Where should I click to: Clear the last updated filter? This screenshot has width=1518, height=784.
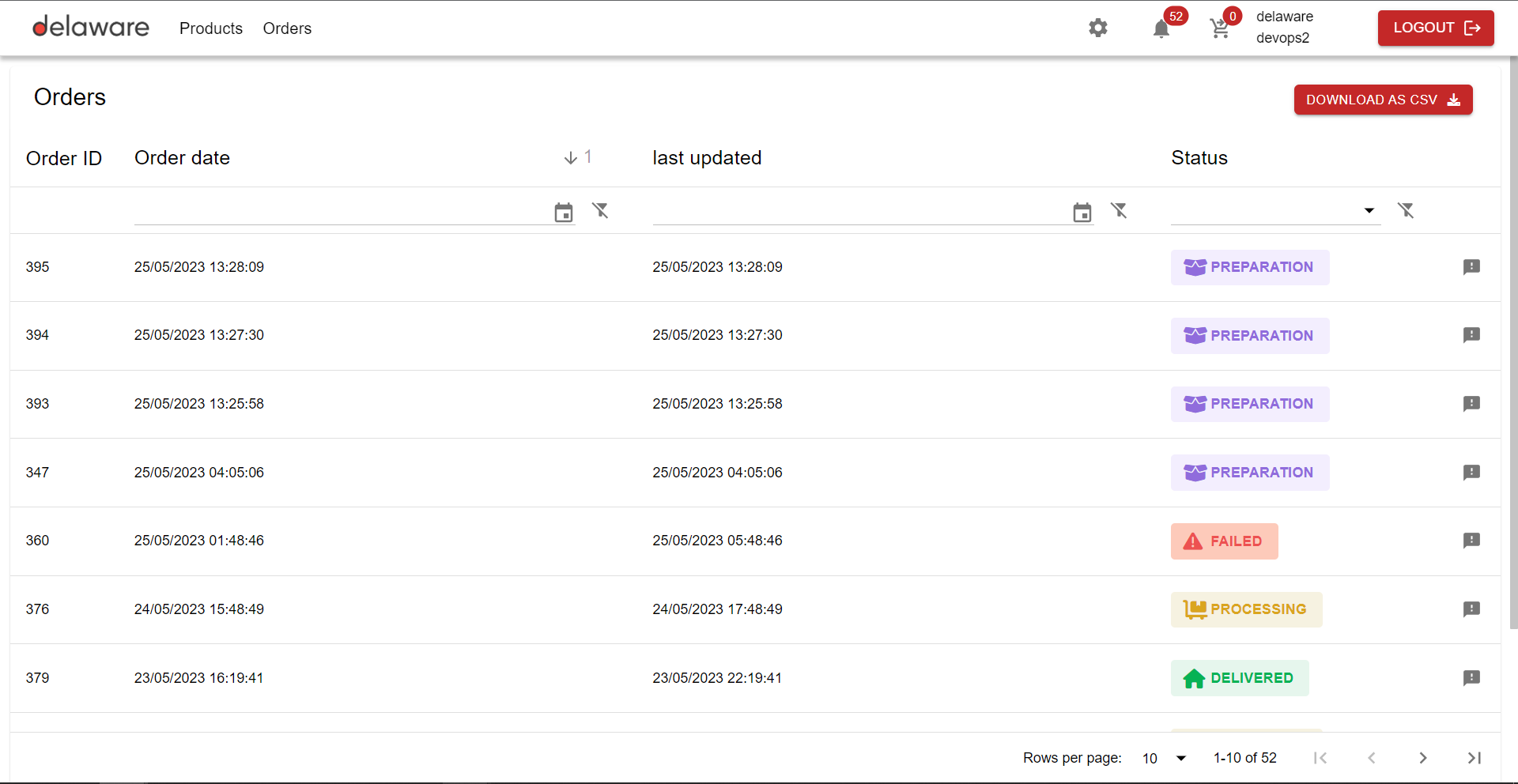point(1119,210)
